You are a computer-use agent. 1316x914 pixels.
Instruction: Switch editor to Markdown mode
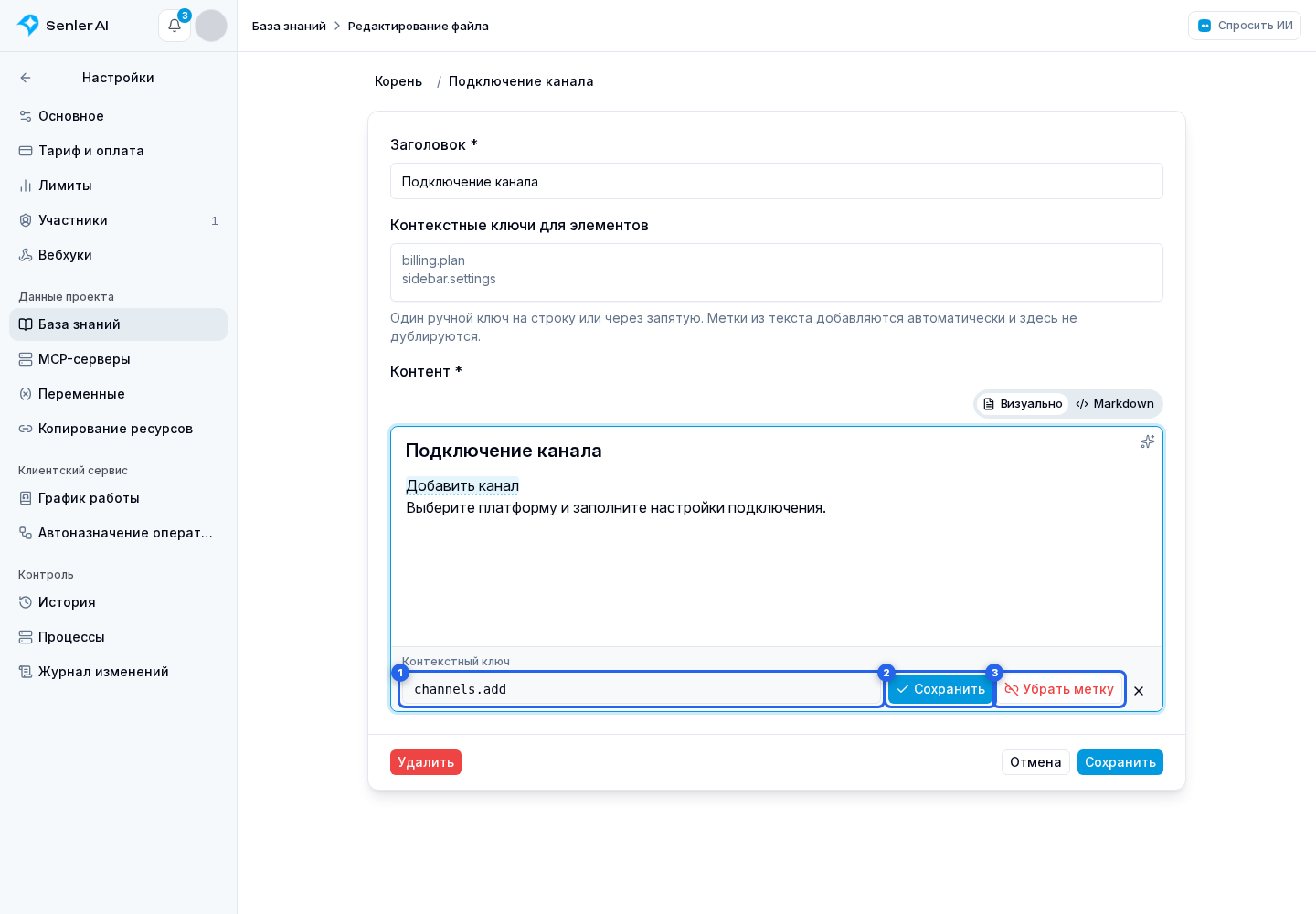(x=1115, y=404)
